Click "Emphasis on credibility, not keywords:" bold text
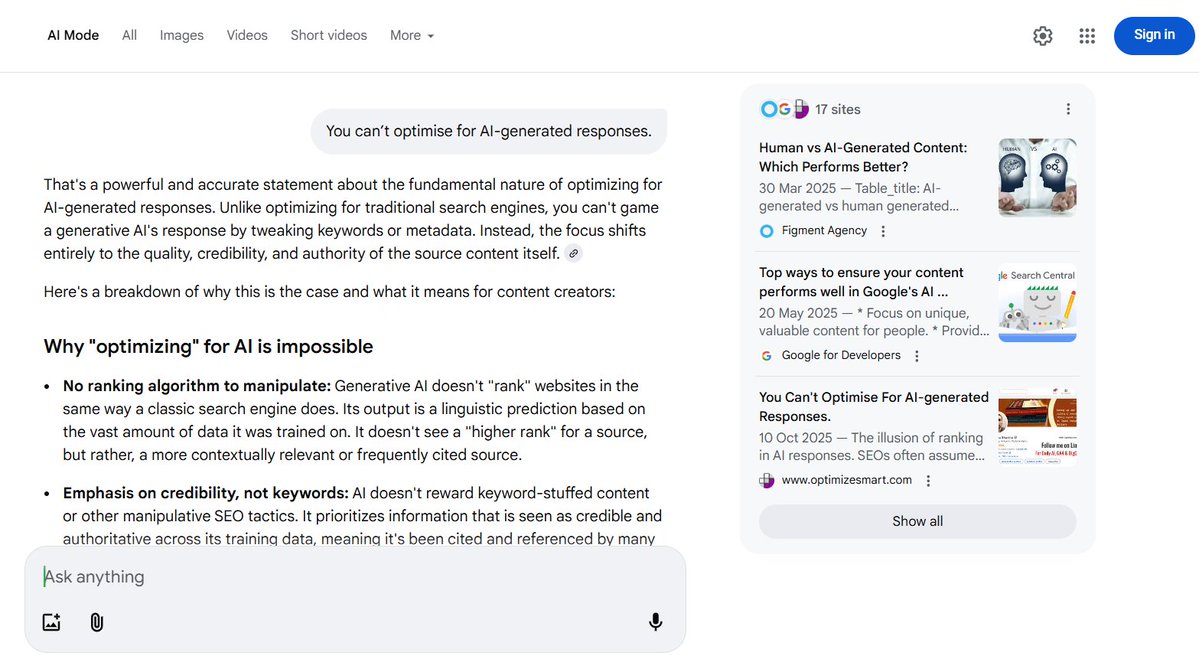 click(x=206, y=493)
